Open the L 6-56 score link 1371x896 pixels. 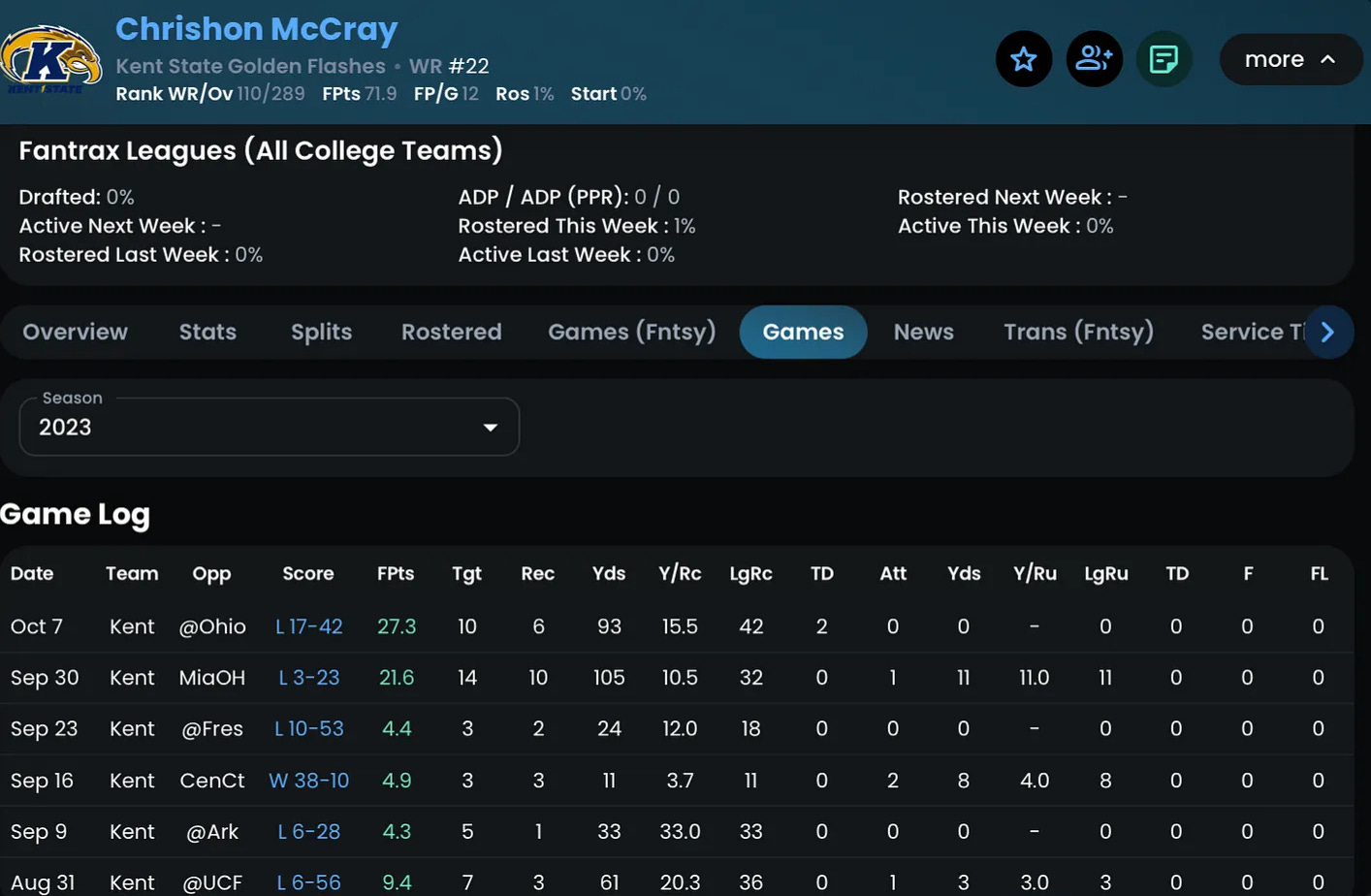point(309,882)
